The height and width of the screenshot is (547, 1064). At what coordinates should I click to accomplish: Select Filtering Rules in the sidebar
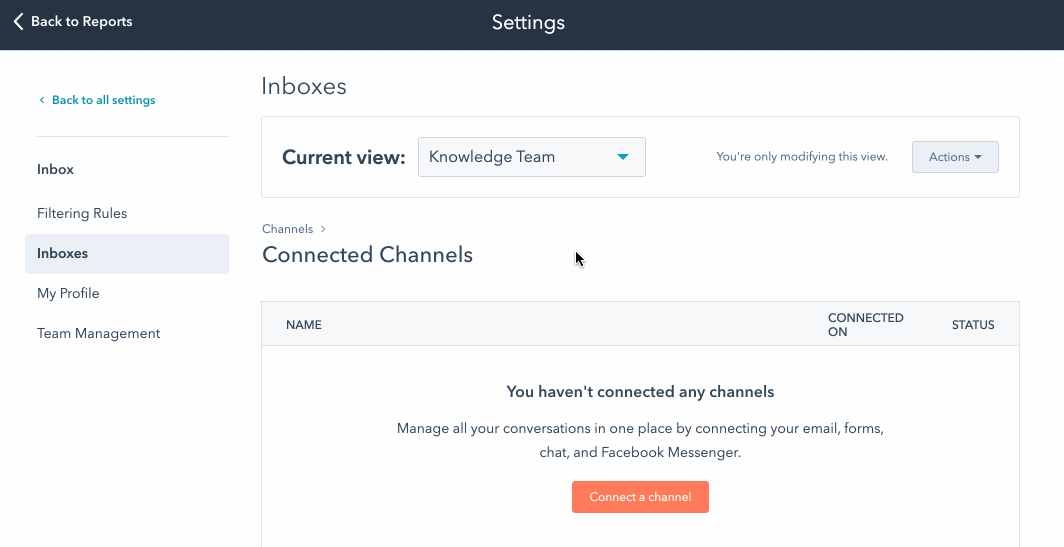pos(82,213)
